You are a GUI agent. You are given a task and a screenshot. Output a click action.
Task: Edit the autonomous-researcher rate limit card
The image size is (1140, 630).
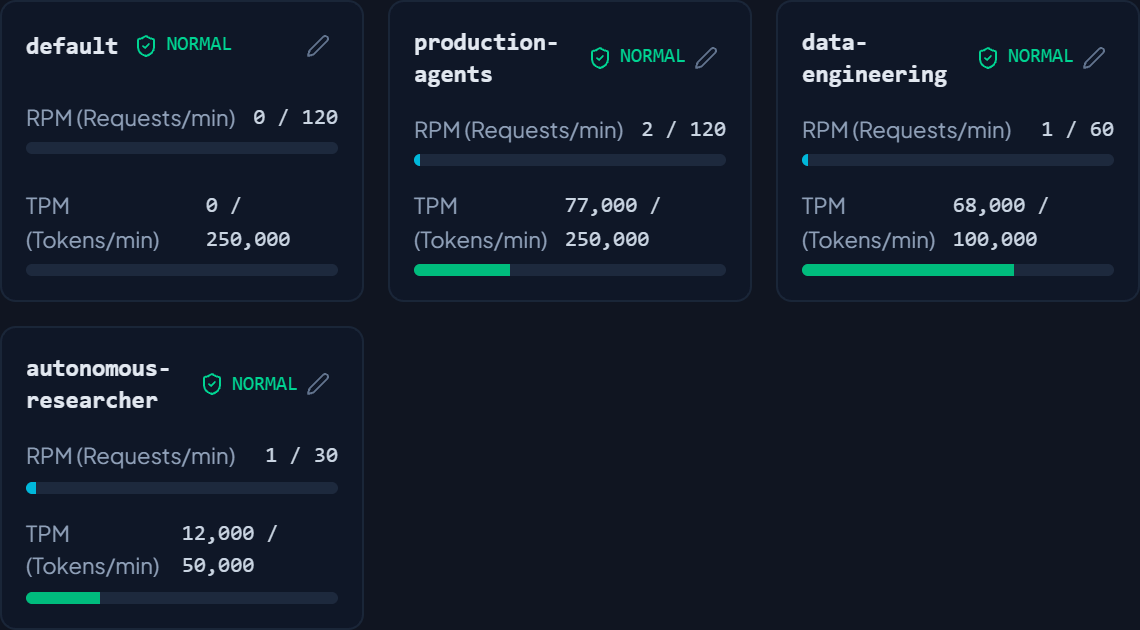coord(318,384)
